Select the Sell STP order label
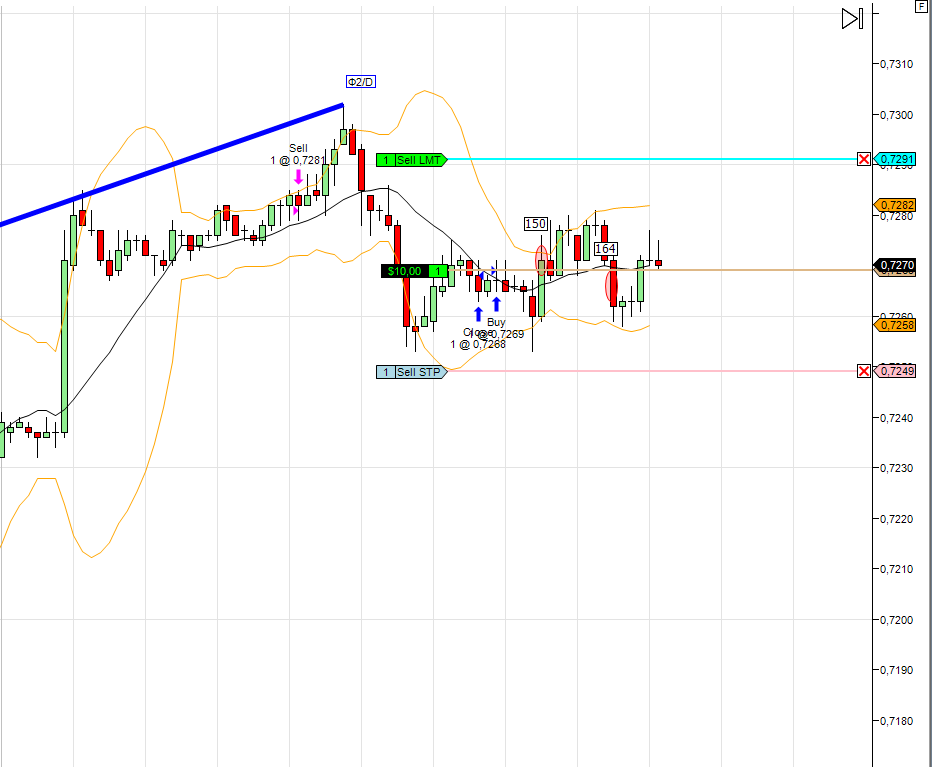The image size is (932, 767). [411, 372]
